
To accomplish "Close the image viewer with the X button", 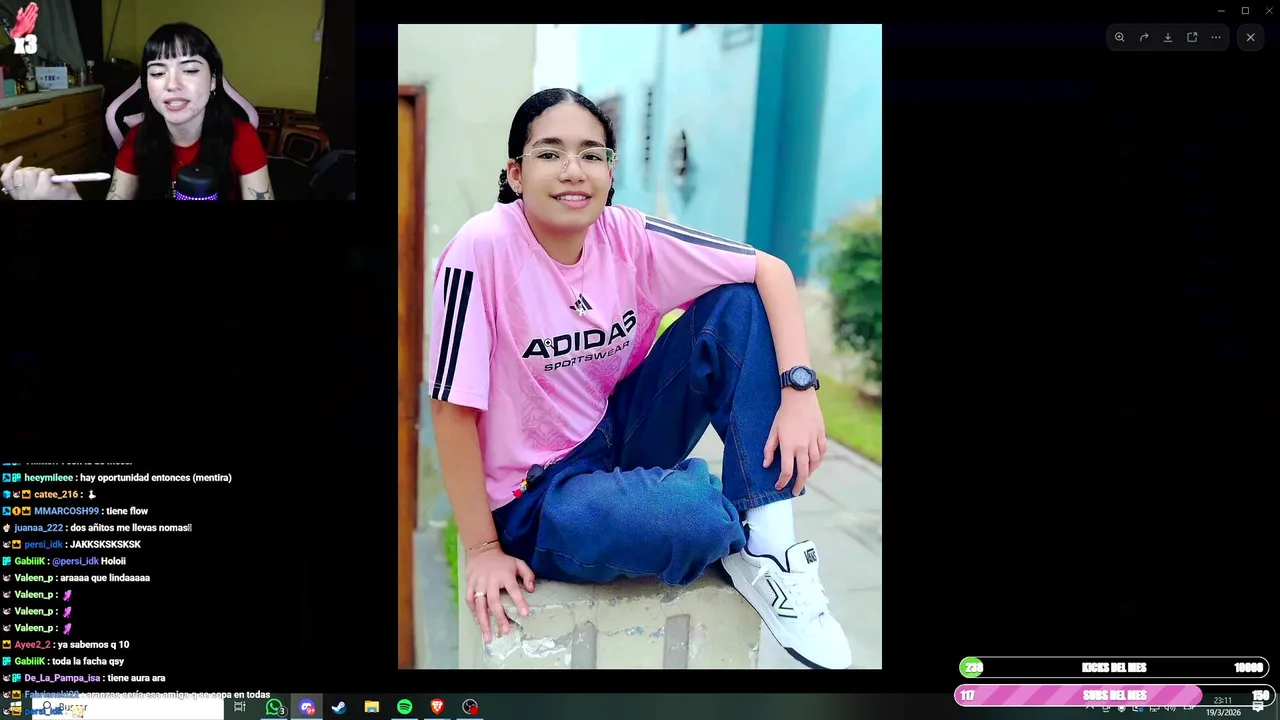I will point(1250,37).
